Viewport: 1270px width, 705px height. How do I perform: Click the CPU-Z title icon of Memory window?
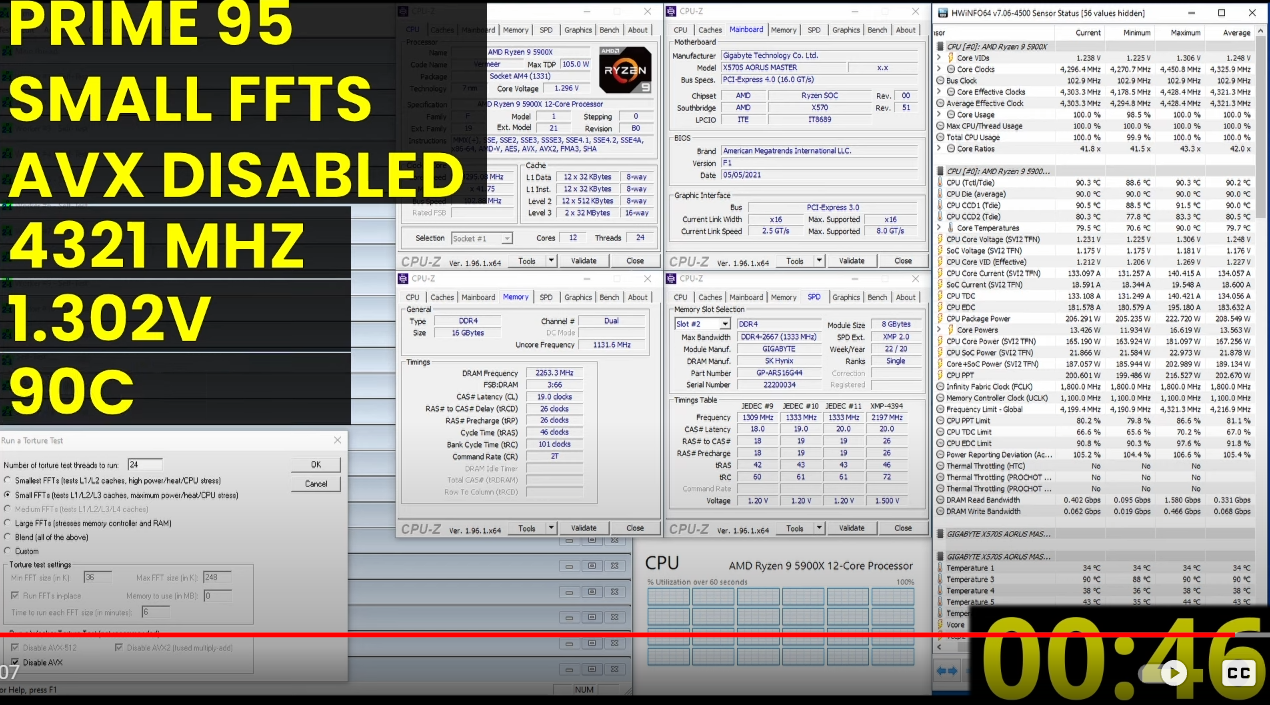pyautogui.click(x=405, y=279)
